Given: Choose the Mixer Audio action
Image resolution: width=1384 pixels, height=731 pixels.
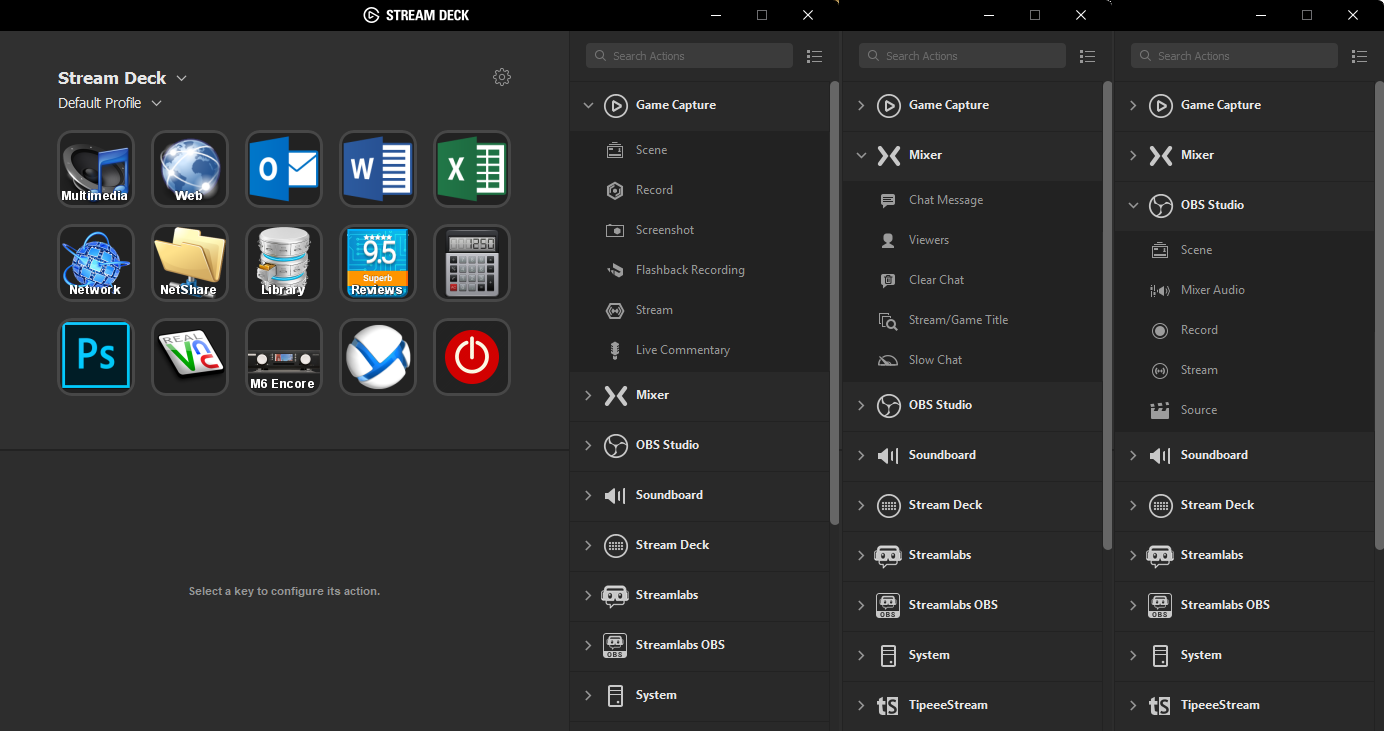Looking at the screenshot, I should [1212, 290].
